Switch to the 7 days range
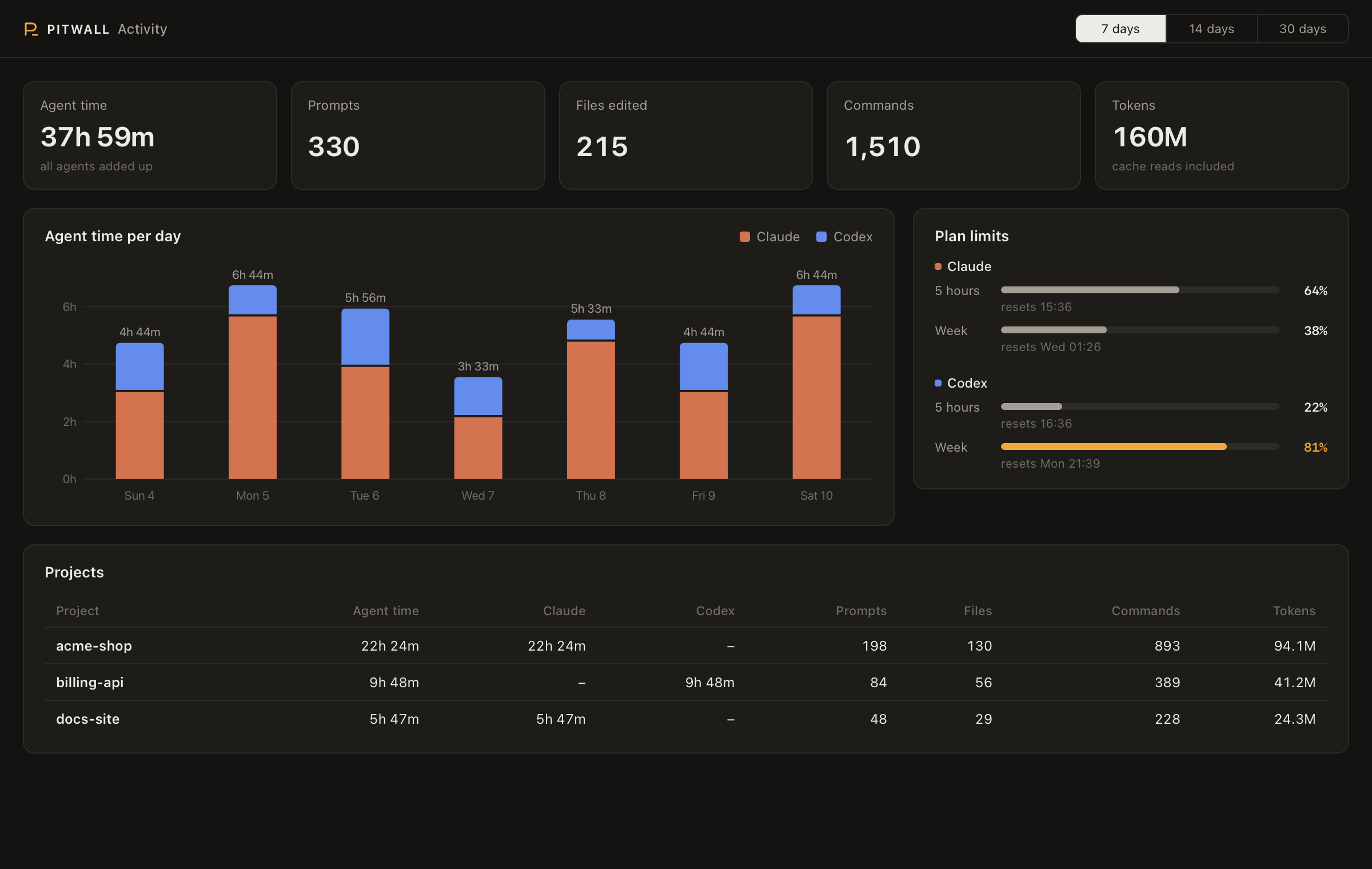 pyautogui.click(x=1120, y=29)
